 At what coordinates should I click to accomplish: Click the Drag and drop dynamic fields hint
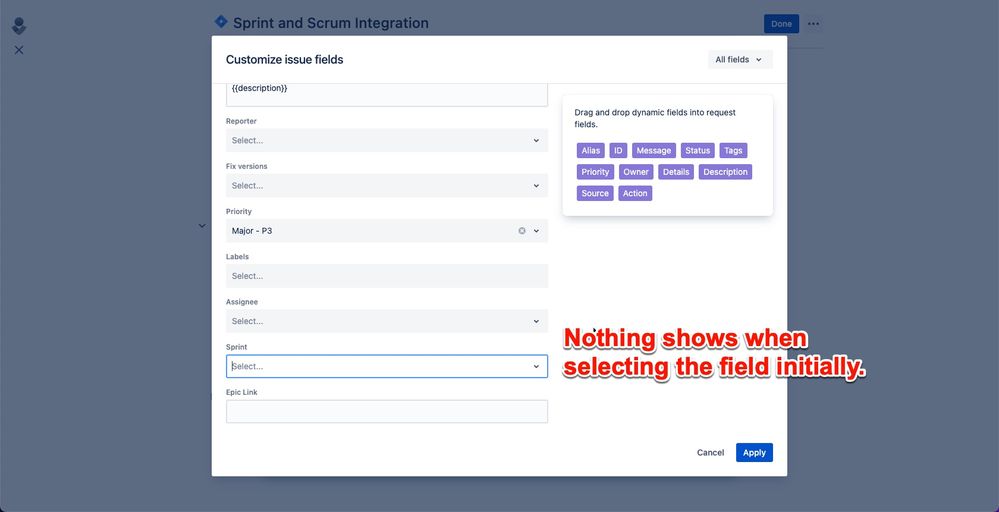click(655, 118)
